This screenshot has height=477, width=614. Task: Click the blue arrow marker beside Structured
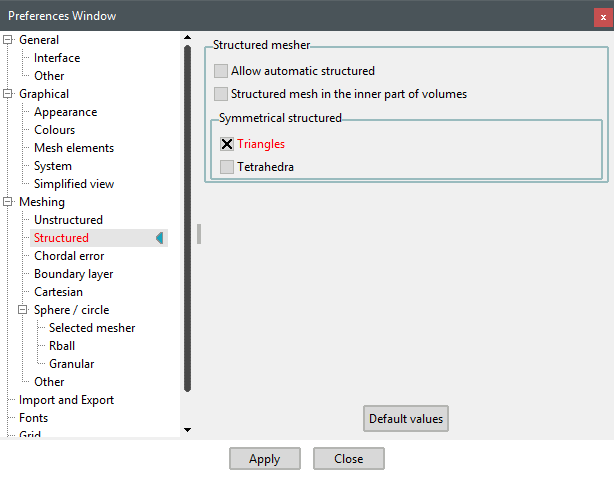coord(159,238)
